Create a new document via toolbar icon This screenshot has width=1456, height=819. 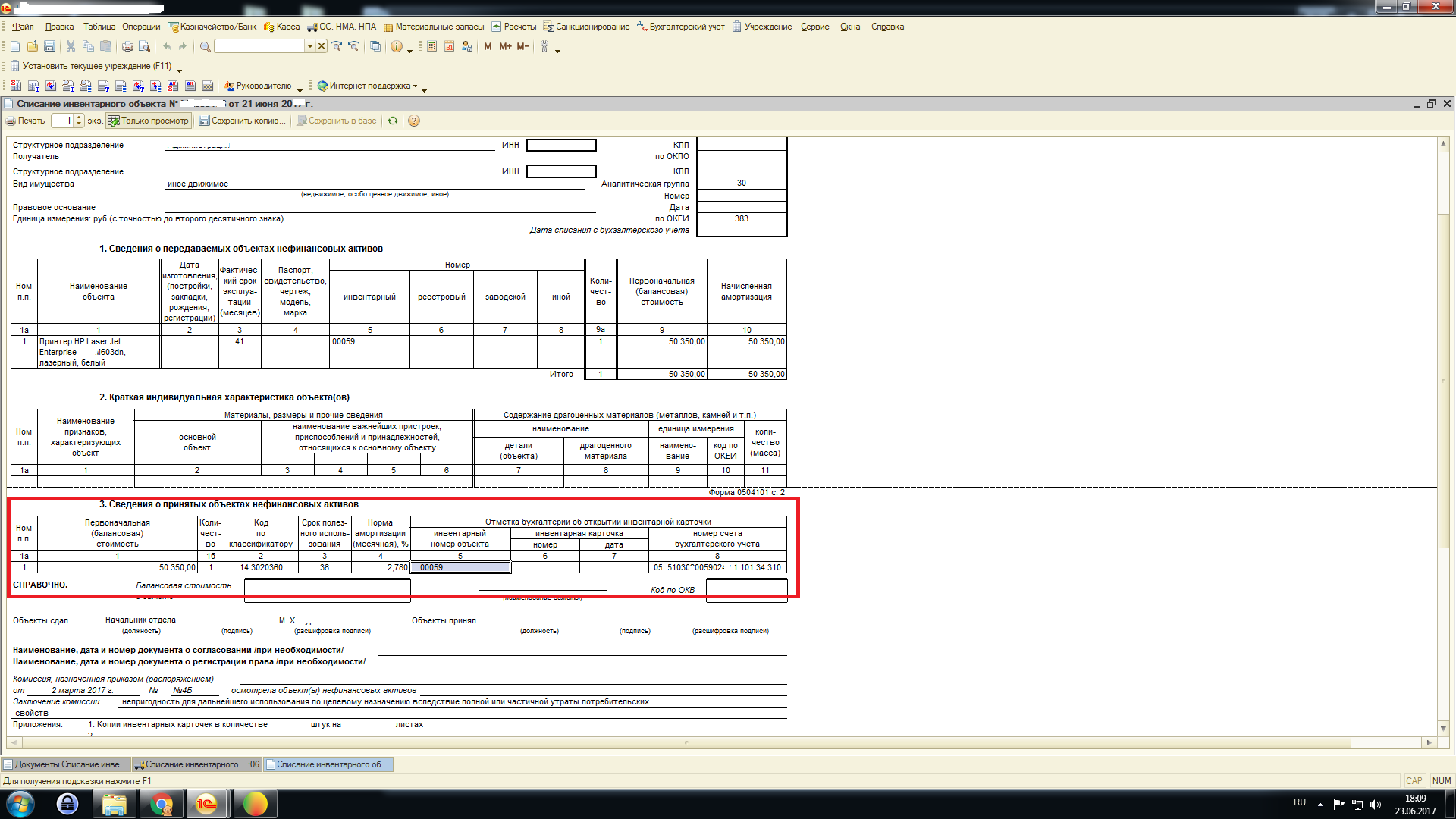point(15,47)
